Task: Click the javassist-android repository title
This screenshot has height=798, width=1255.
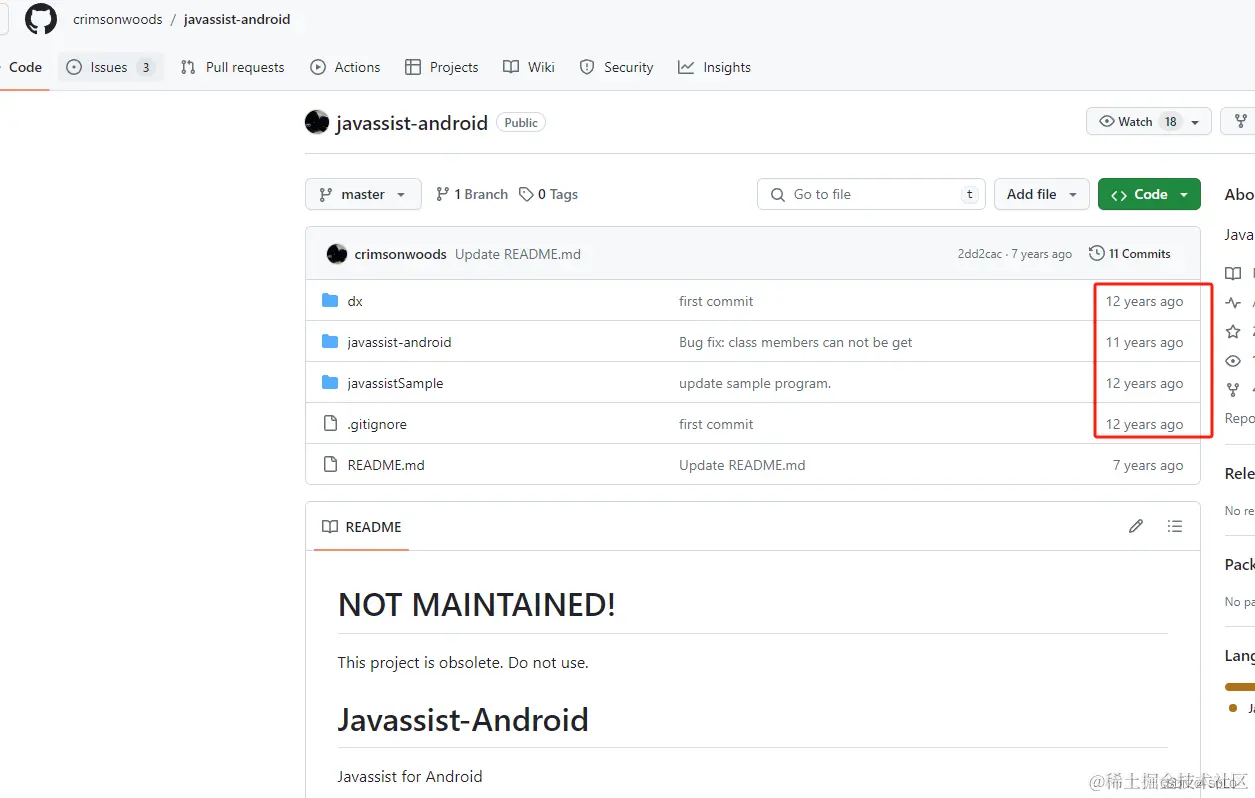Action: [412, 123]
